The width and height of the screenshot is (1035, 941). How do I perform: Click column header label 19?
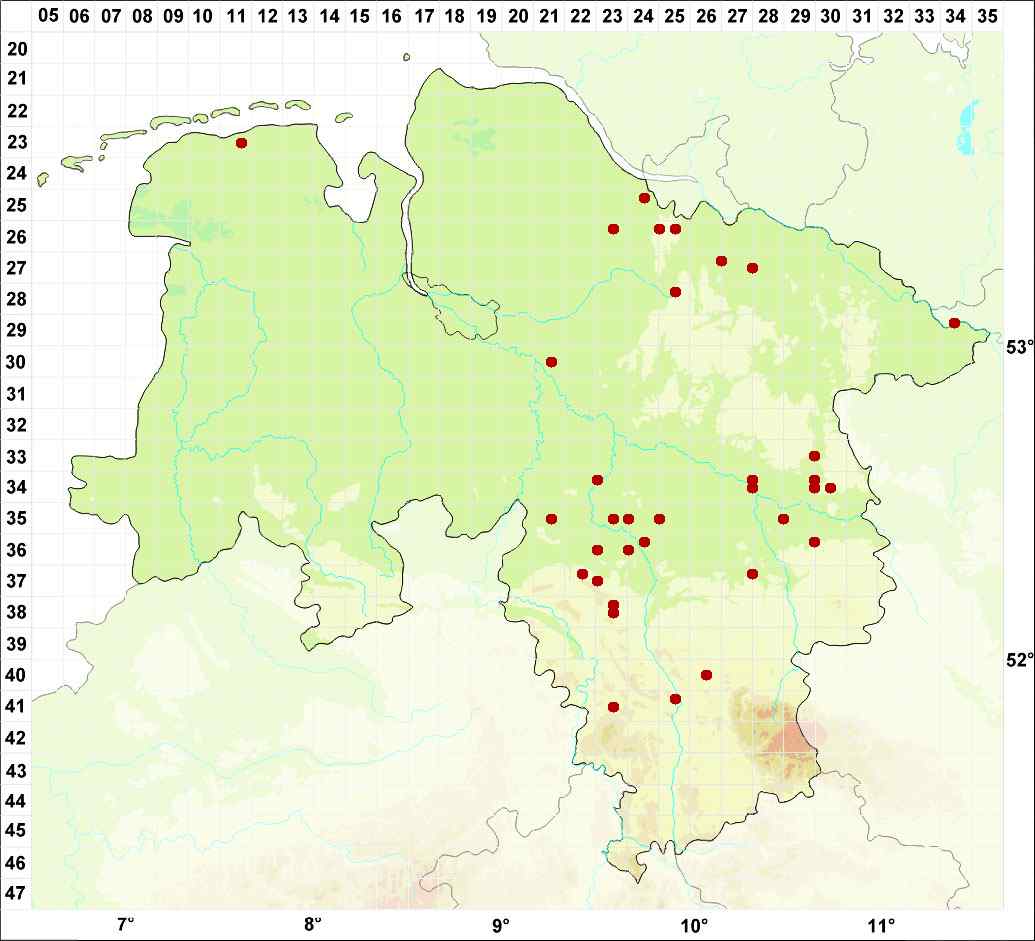coord(486,15)
